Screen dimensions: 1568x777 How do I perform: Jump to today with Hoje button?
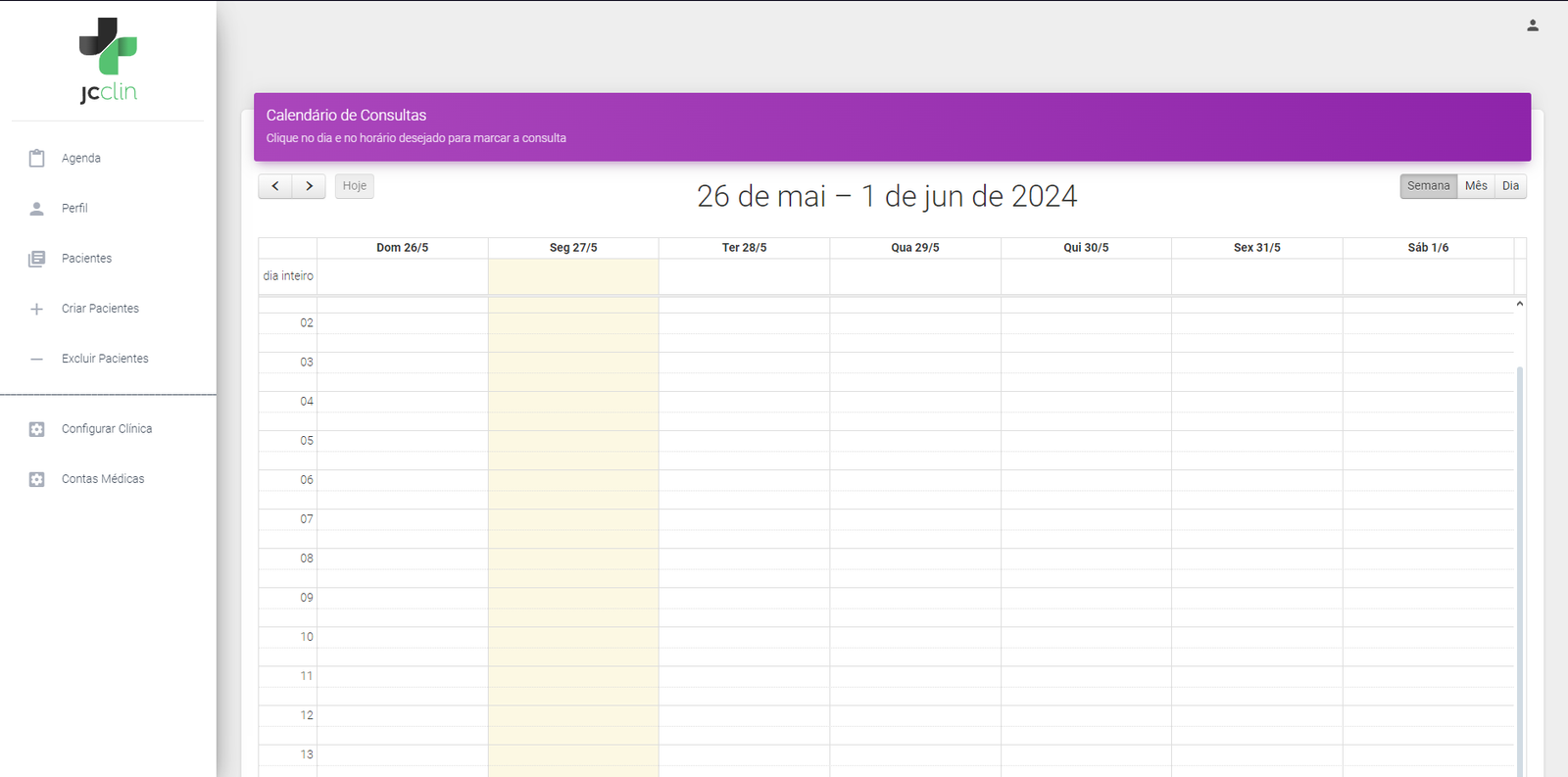pyautogui.click(x=355, y=186)
